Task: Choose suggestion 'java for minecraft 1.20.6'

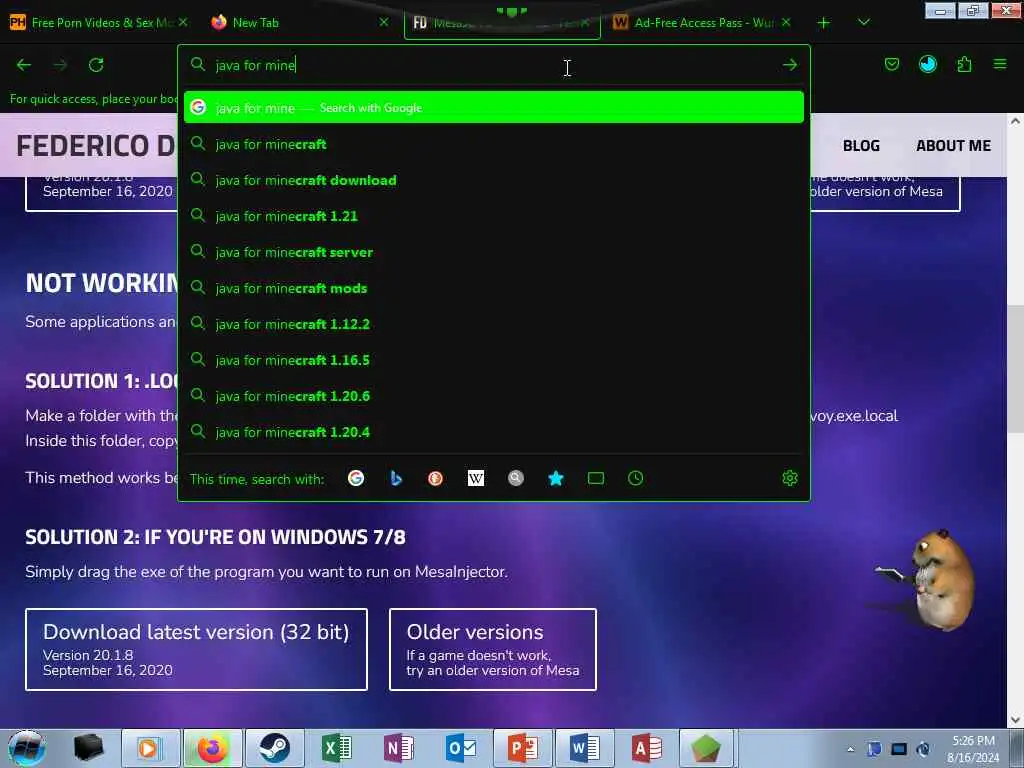Action: pos(494,396)
